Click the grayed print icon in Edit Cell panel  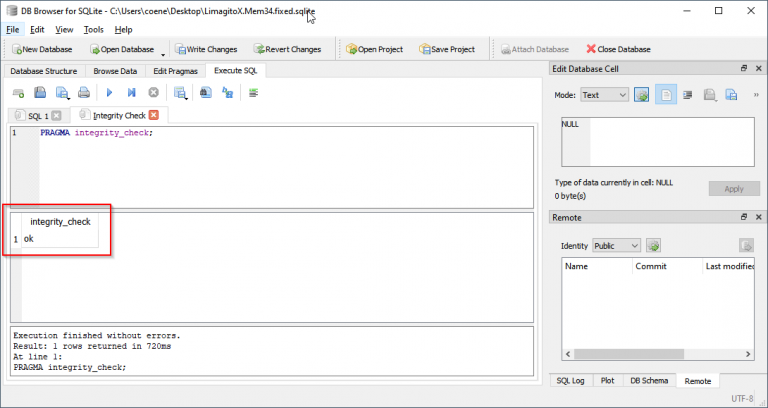(710, 95)
